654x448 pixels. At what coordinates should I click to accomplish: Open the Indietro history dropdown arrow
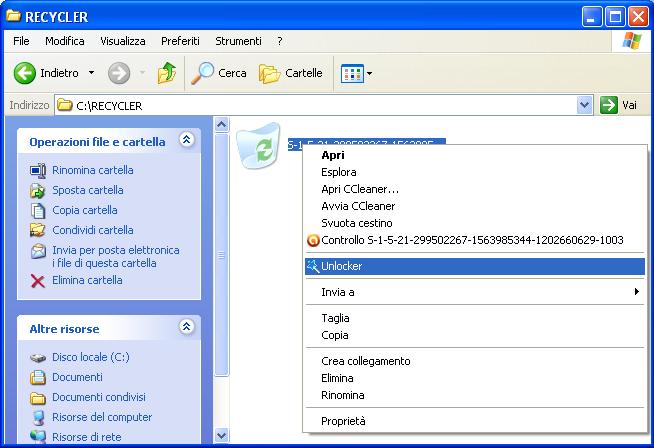tap(91, 73)
